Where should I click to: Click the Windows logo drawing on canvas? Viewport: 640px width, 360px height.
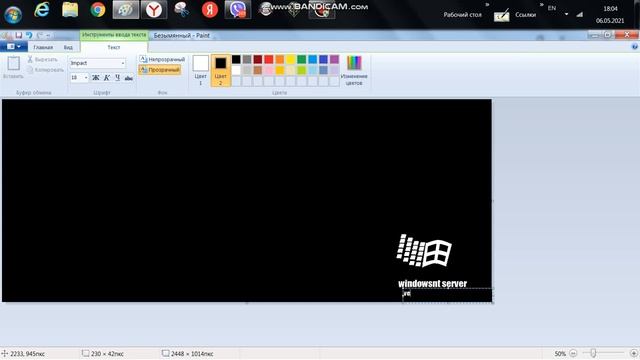424,251
